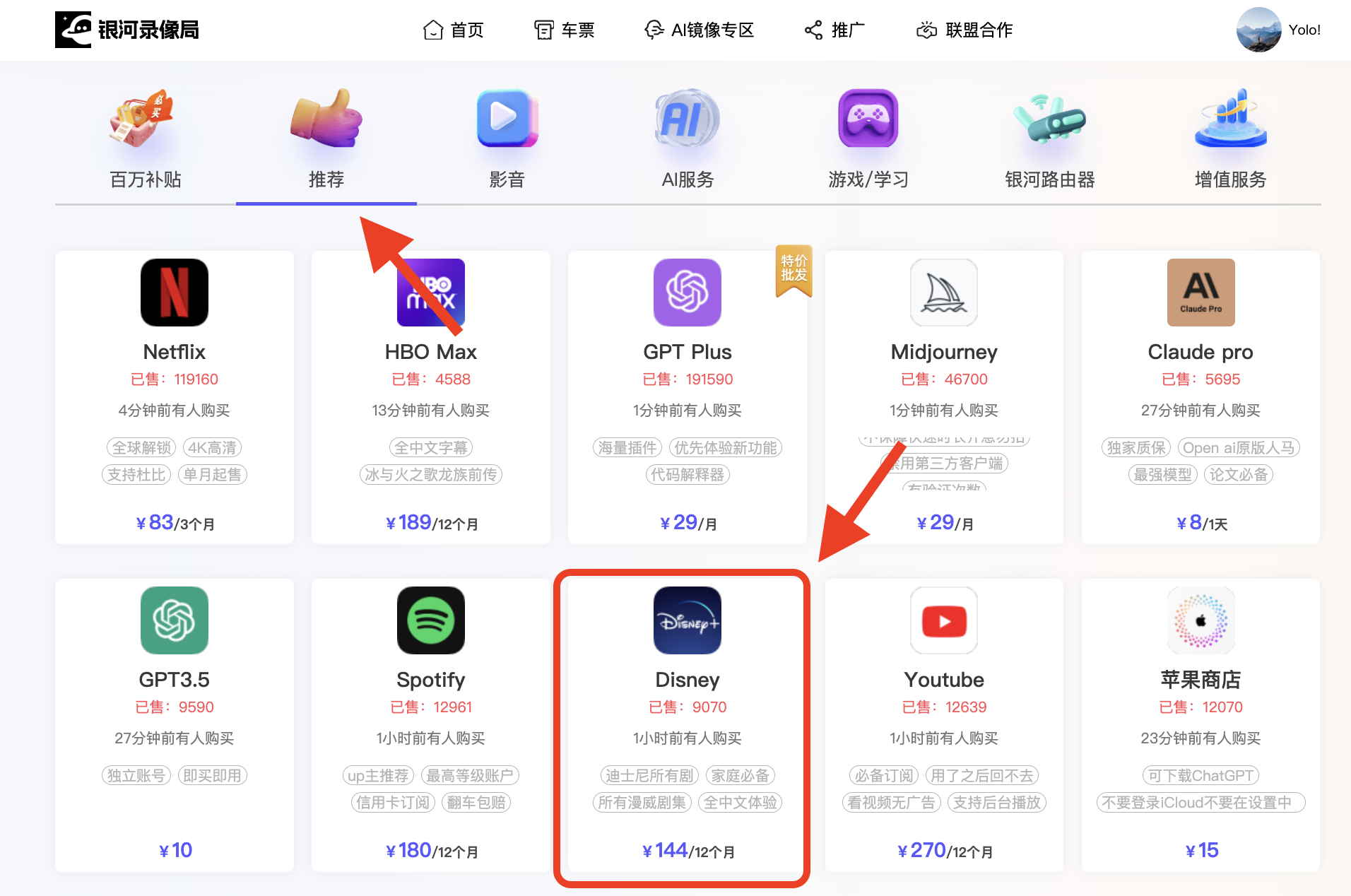1351x896 pixels.
Task: Click the HBO Max ¥189/12个月 price
Action: 431,523
